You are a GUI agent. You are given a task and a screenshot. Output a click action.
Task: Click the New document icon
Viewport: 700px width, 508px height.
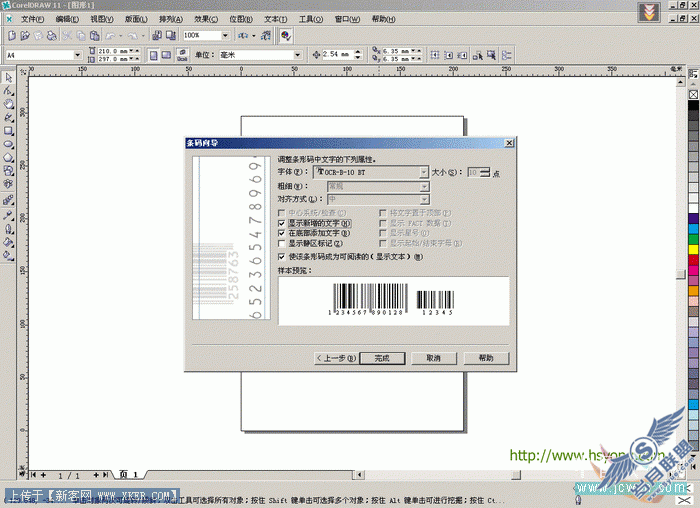12,35
